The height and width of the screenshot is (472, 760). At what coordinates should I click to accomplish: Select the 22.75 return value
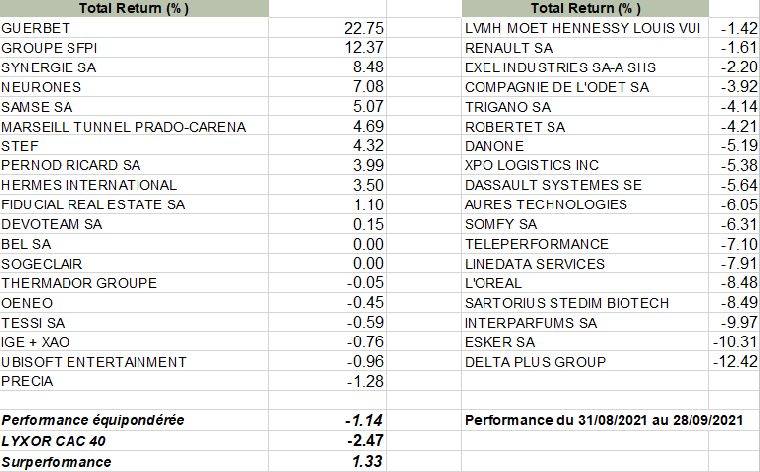click(x=364, y=28)
